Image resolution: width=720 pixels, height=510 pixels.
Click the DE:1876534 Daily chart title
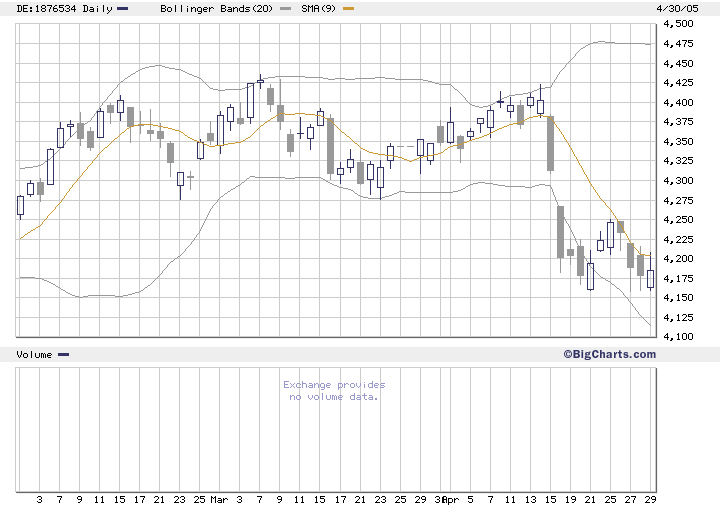pos(64,9)
